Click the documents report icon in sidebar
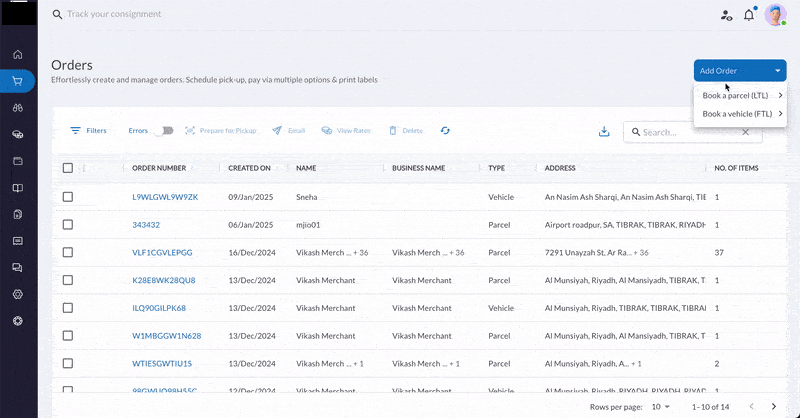This screenshot has width=800, height=418. coord(18,214)
